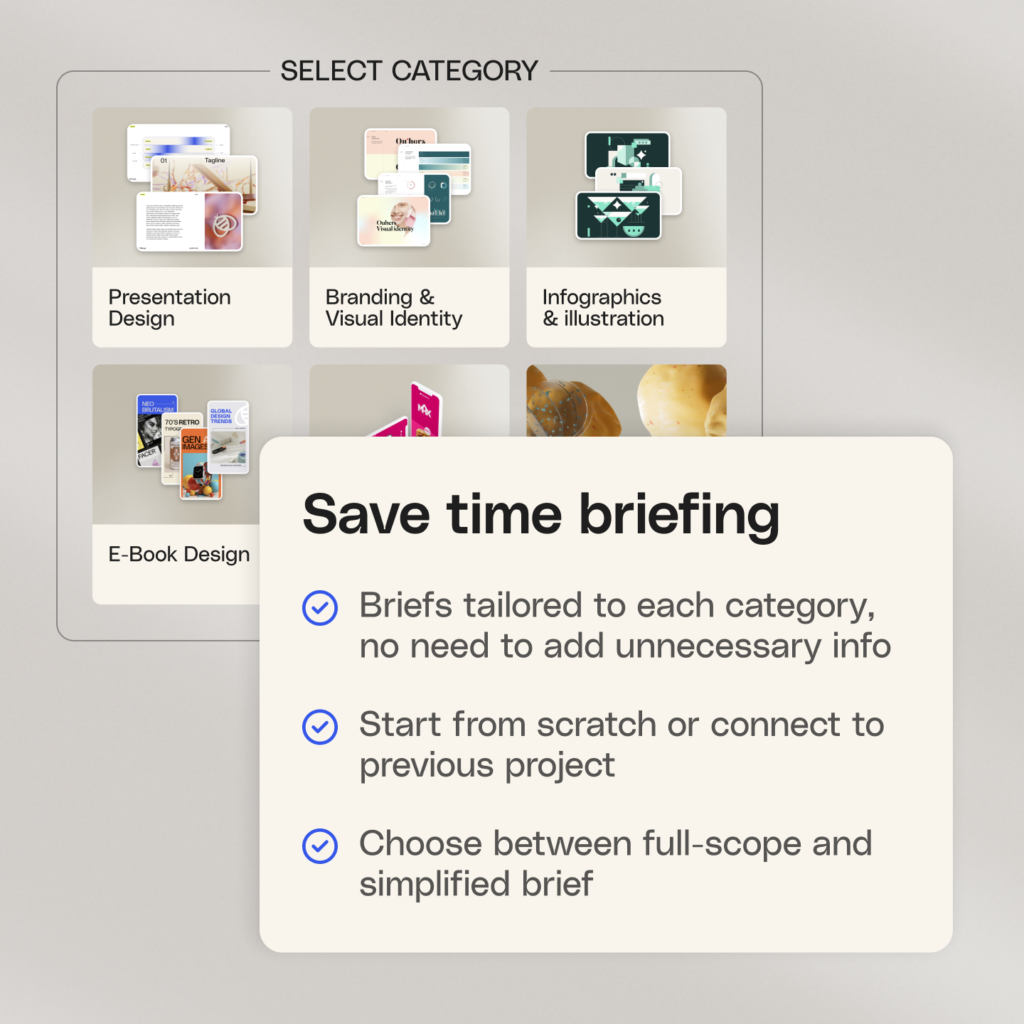This screenshot has width=1024, height=1024.
Task: Click the Presentation Design label text
Action: [169, 308]
